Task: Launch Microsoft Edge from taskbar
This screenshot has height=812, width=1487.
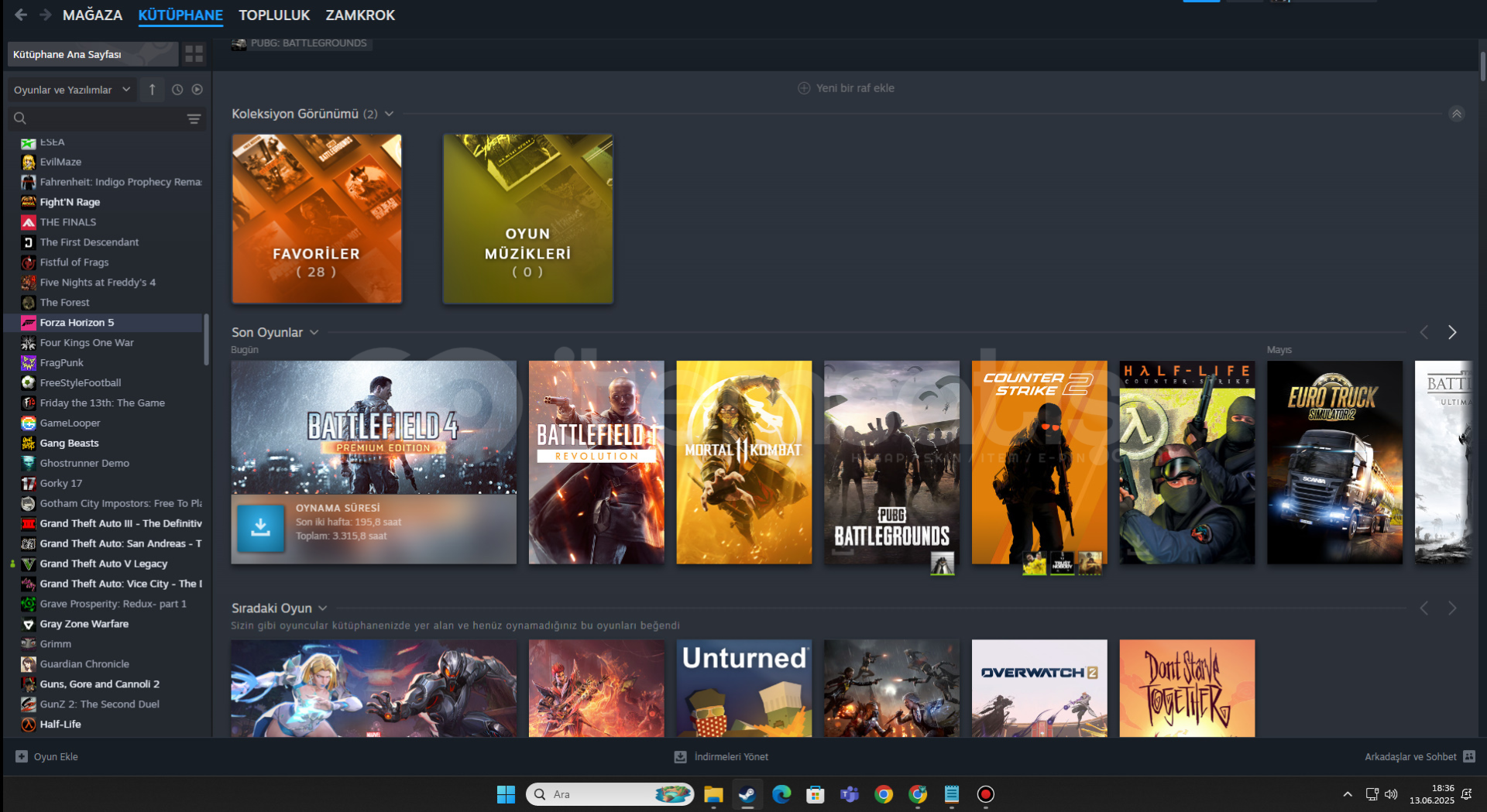Action: click(x=781, y=794)
